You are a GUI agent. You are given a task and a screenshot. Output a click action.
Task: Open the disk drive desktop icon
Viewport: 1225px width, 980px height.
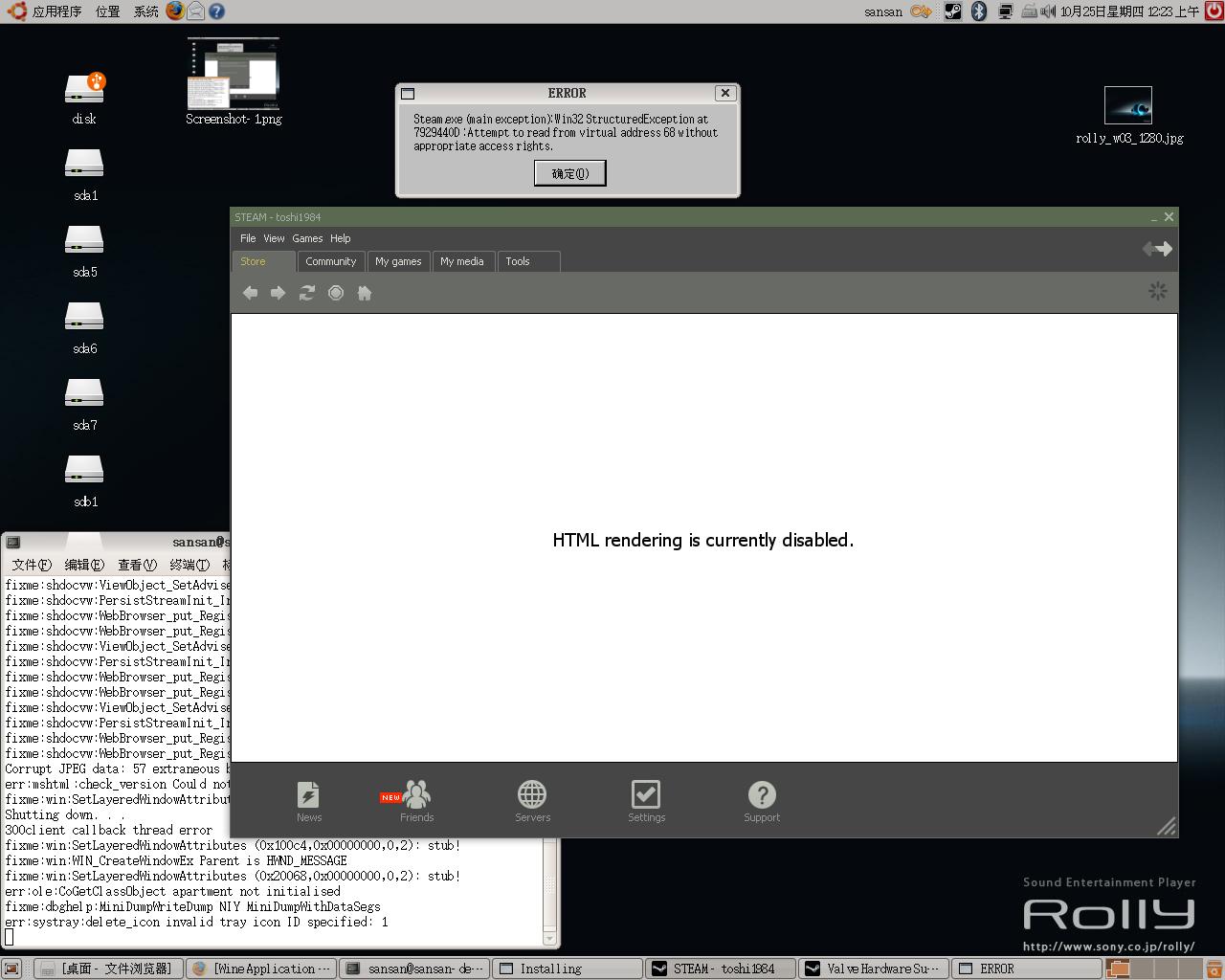[84, 99]
